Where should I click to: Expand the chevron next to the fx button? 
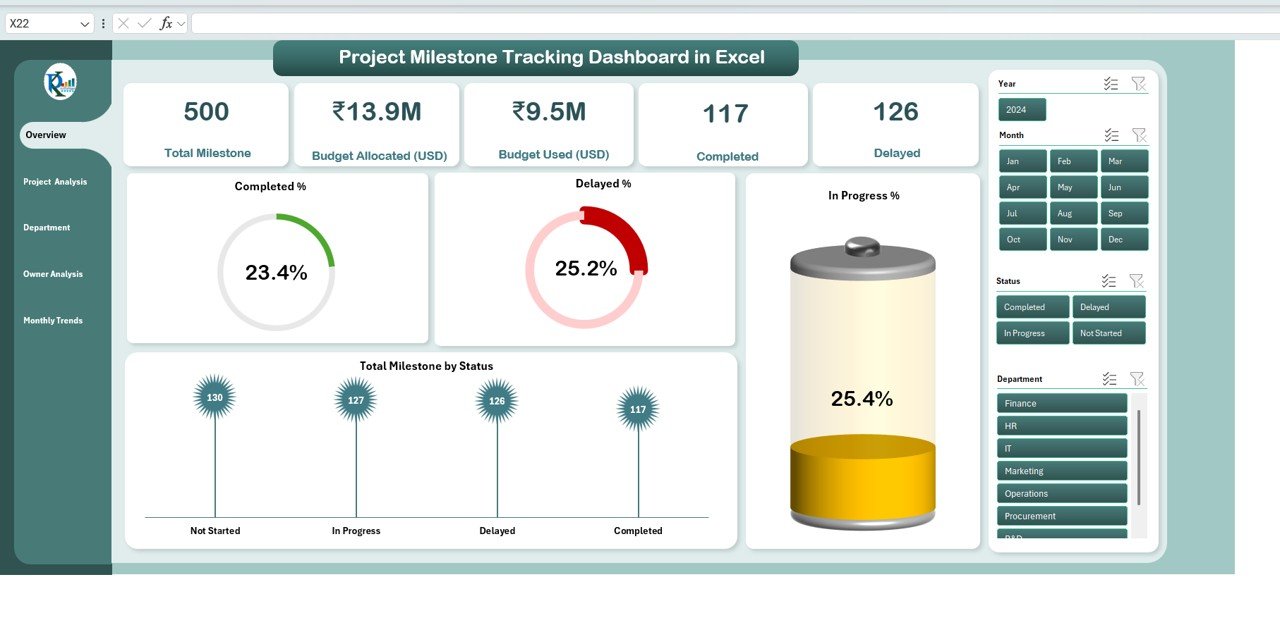pyautogui.click(x=181, y=23)
